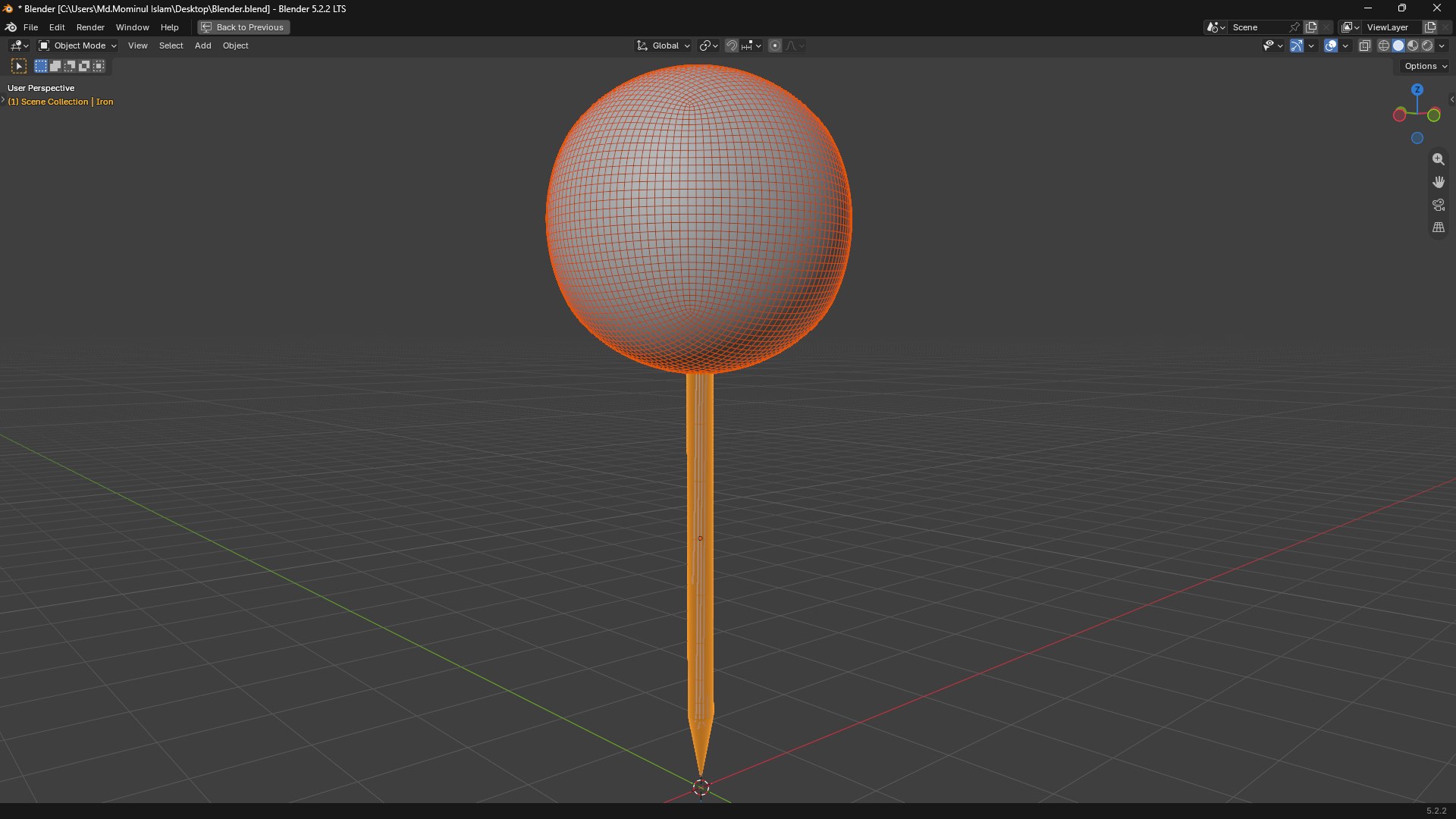Open the Global transform orientation dropdown

pyautogui.click(x=664, y=46)
